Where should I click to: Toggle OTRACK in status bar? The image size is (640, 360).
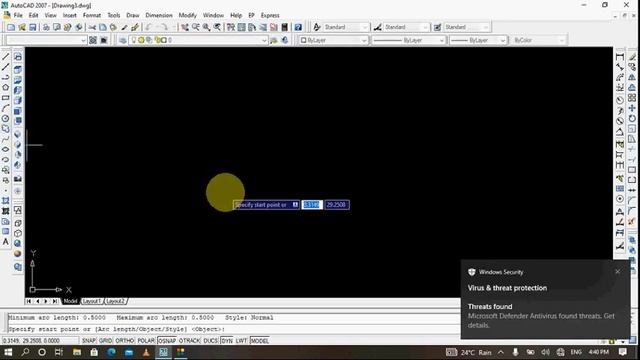(189, 340)
